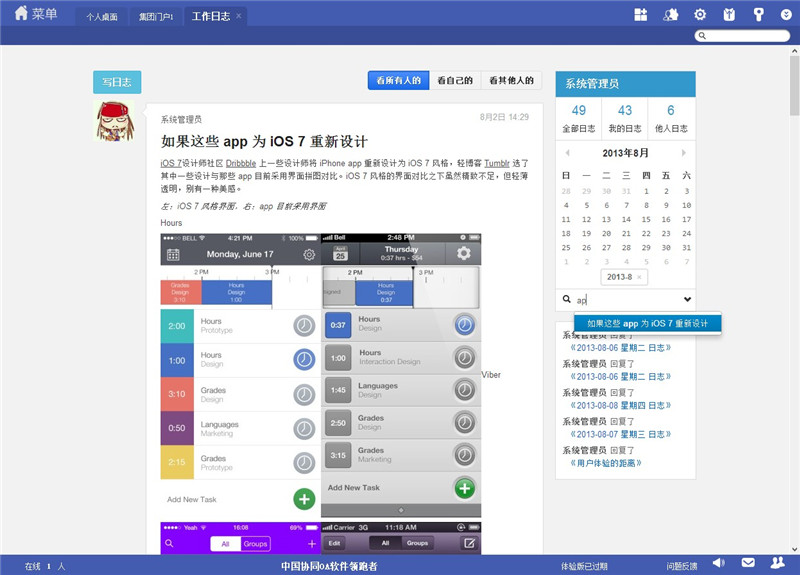Click the 问题反馈 link in status bar
Screen dimensions: 800x575
point(682,566)
